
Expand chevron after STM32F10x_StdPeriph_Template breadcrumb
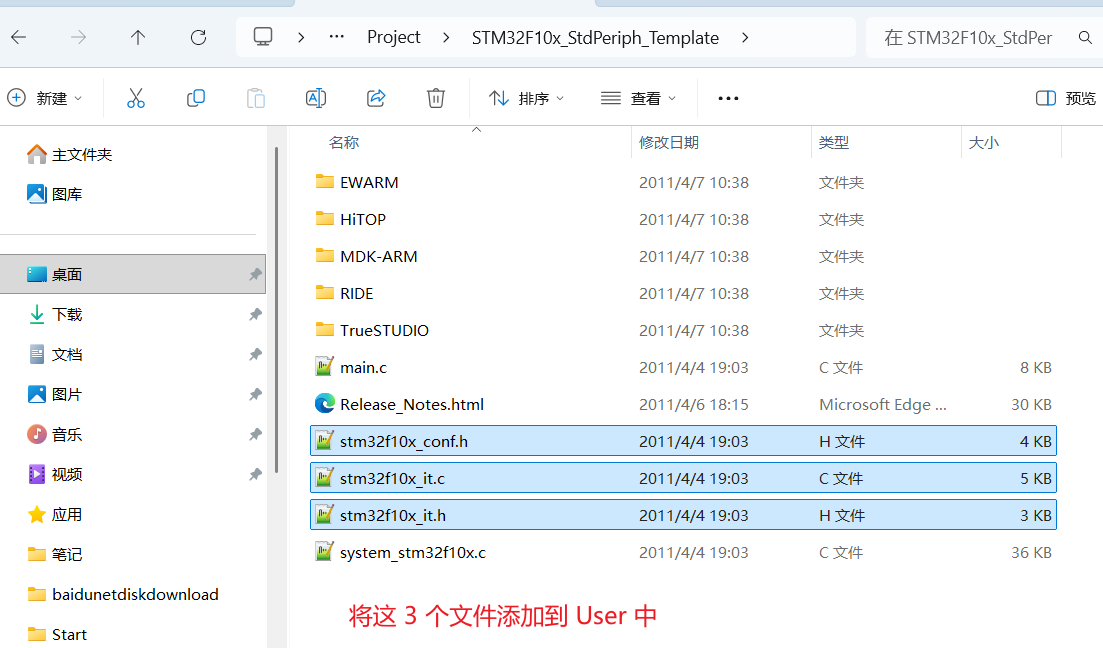point(746,37)
